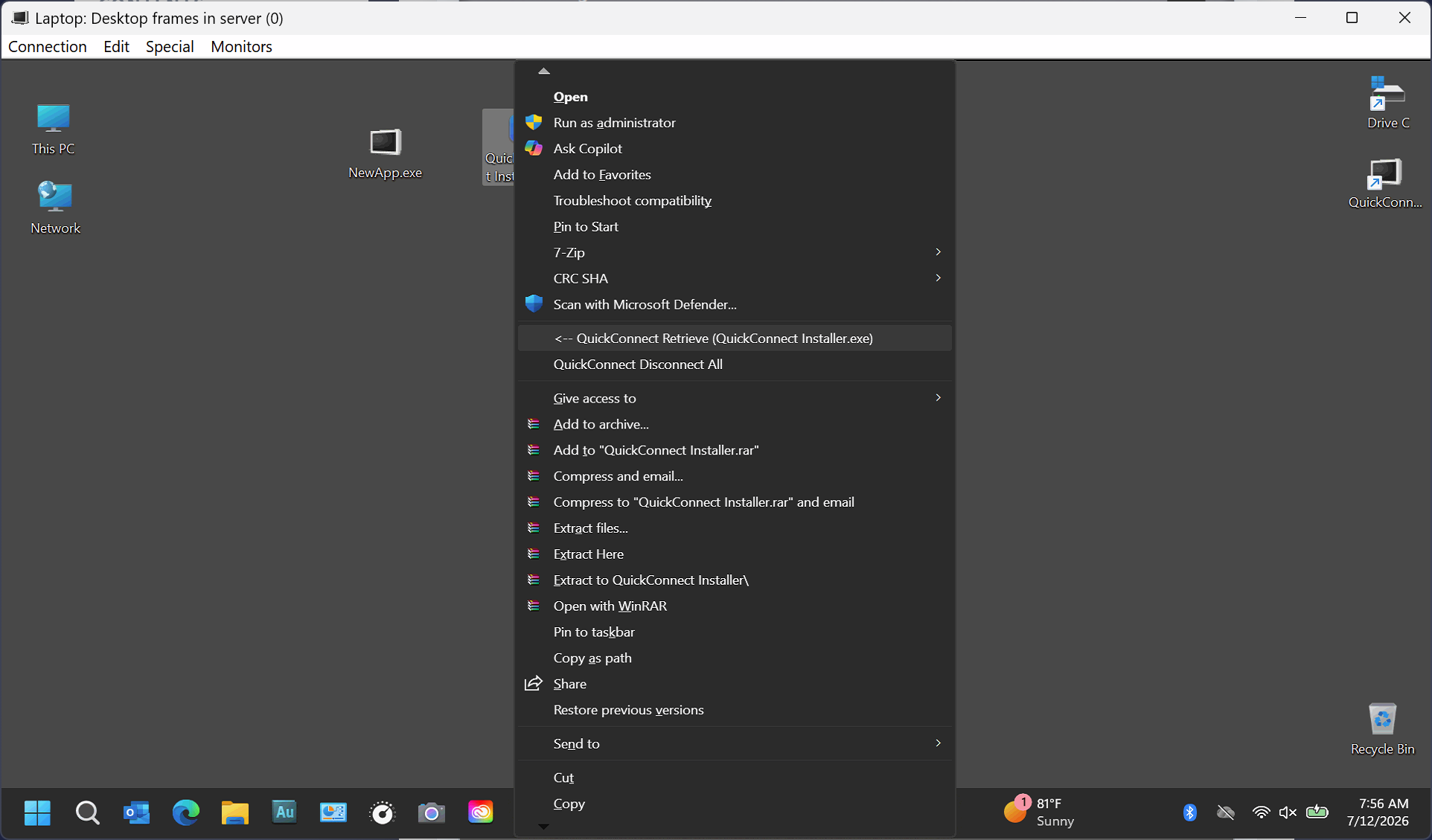Open the Edit menu
Image resolution: width=1432 pixels, height=840 pixels.
(116, 46)
